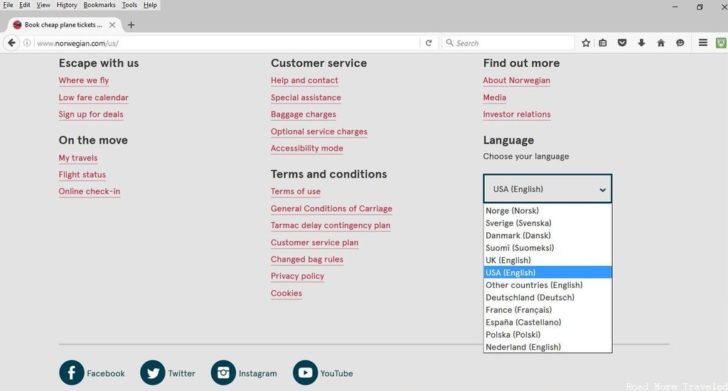Close the Book cheap plane tickets tab
The width and height of the screenshot is (728, 391).
pyautogui.click(x=112, y=25)
